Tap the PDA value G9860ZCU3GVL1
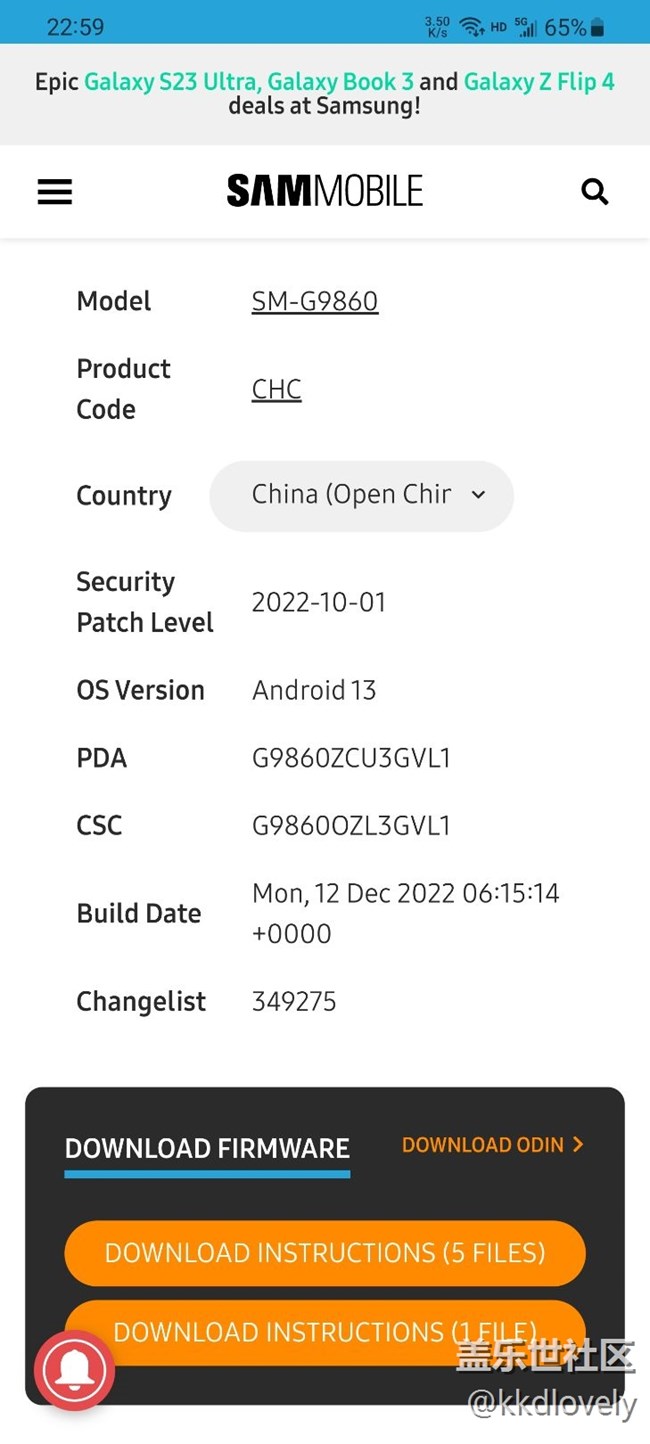Image resolution: width=650 pixels, height=1444 pixels. point(351,758)
